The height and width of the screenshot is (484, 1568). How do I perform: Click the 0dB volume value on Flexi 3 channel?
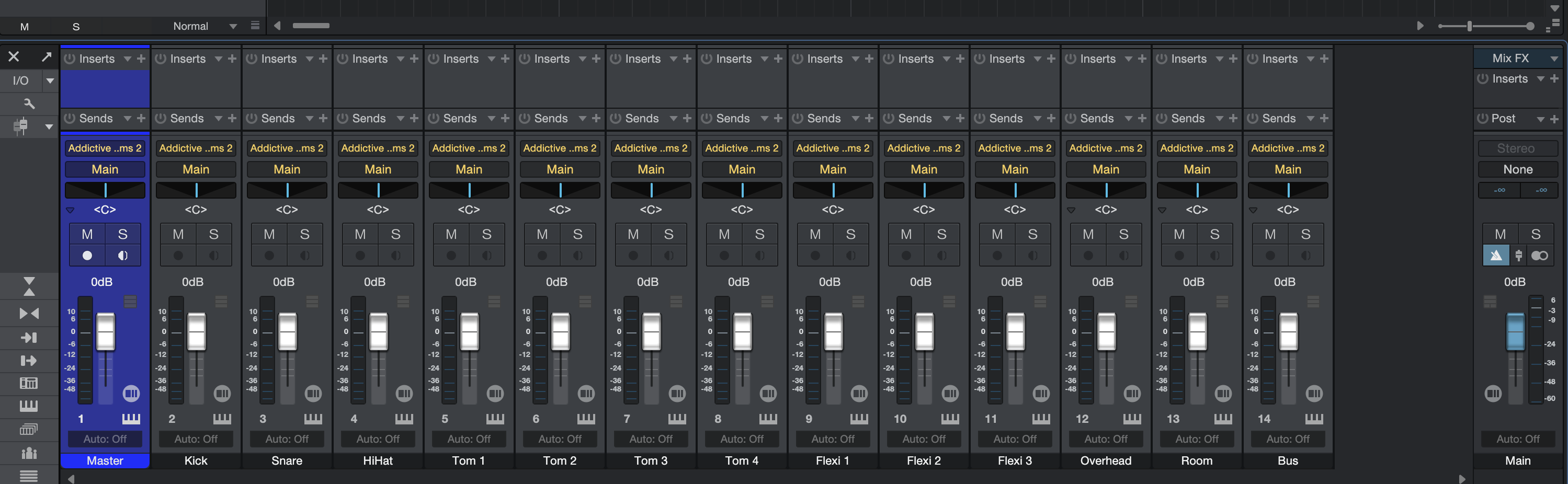click(x=1012, y=282)
